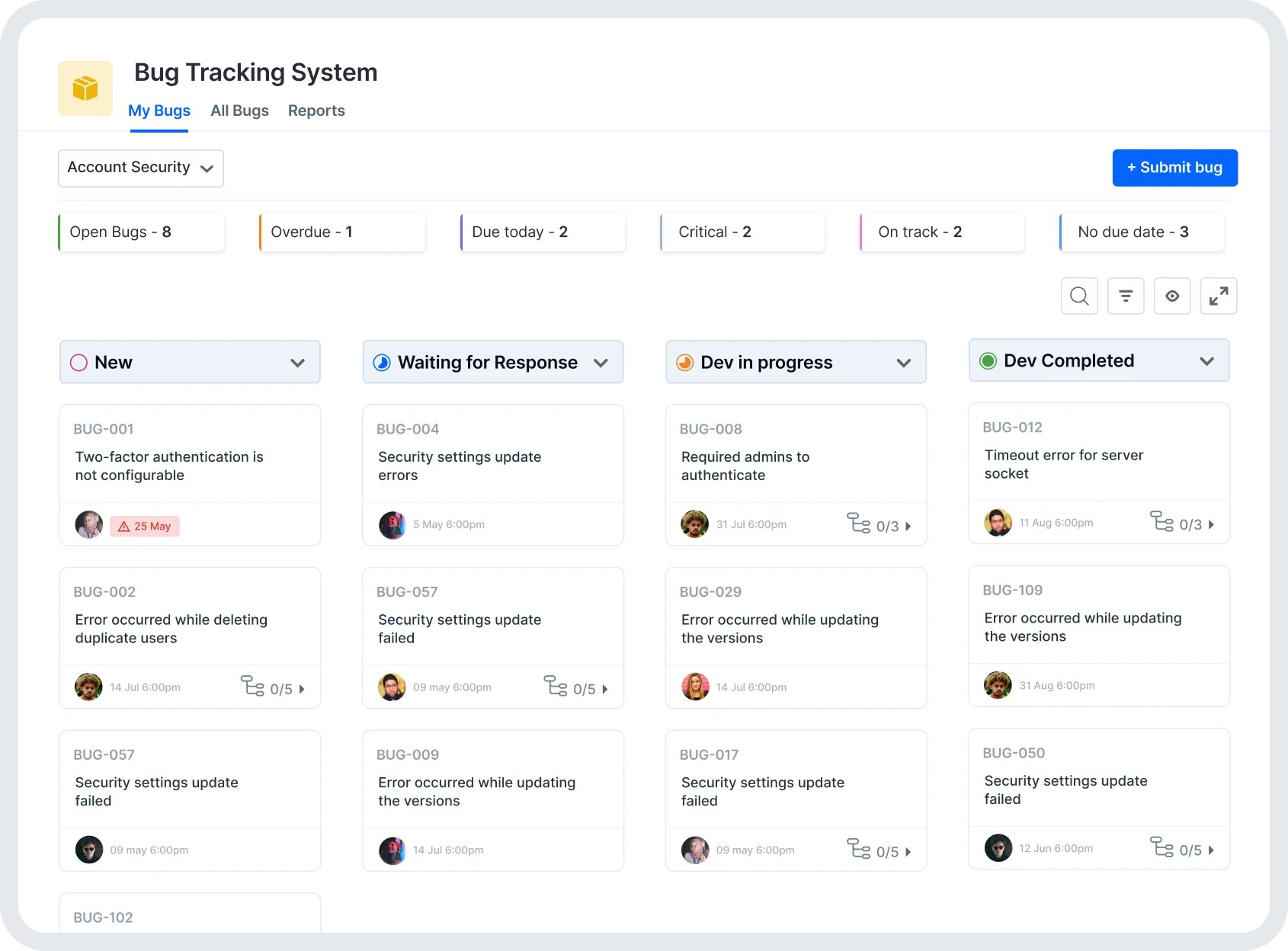Expand the Dev in progress column chevron
The height and width of the screenshot is (951, 1288).
tap(904, 363)
